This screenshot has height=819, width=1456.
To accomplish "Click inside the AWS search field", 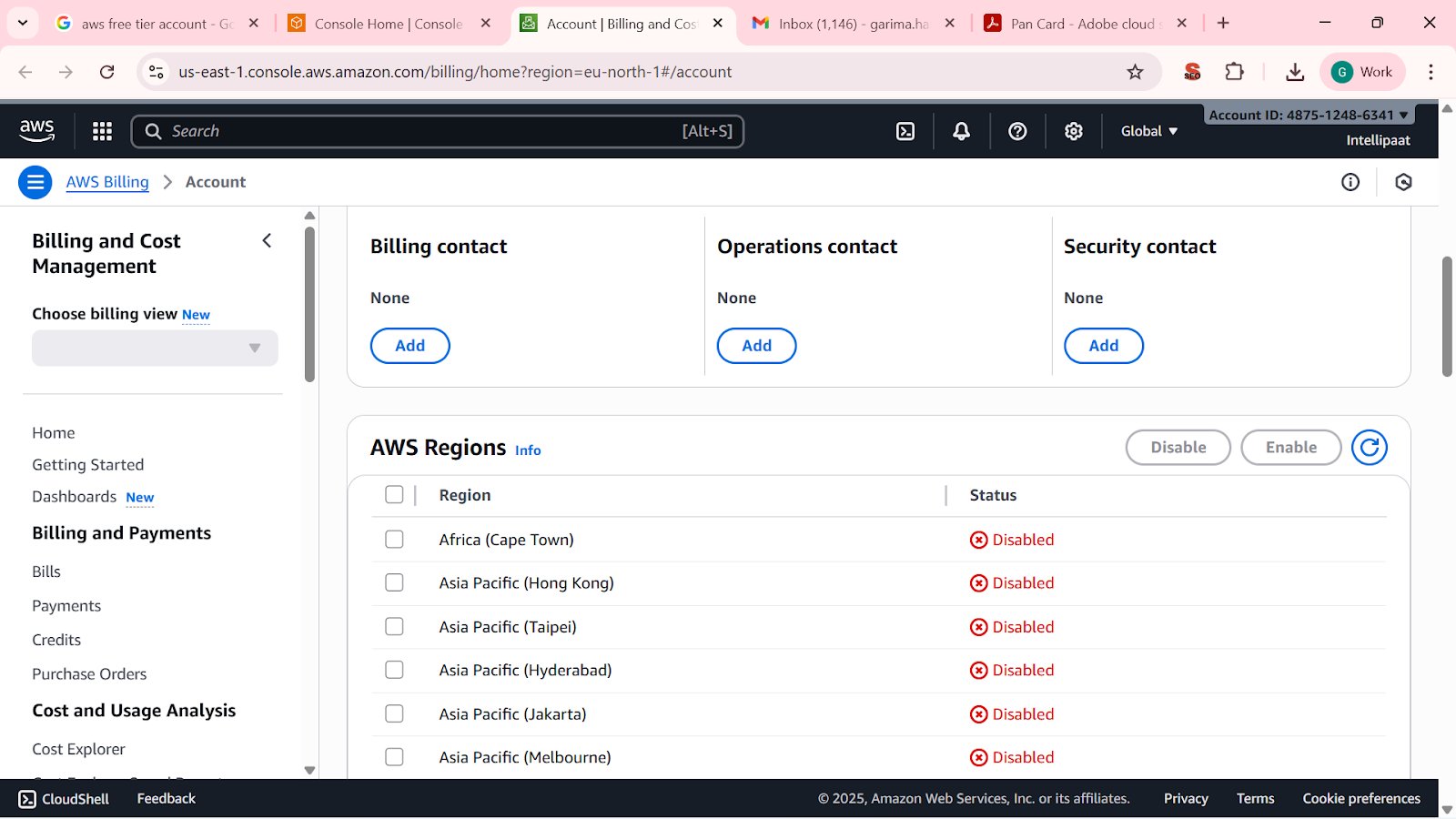I will coord(437,131).
